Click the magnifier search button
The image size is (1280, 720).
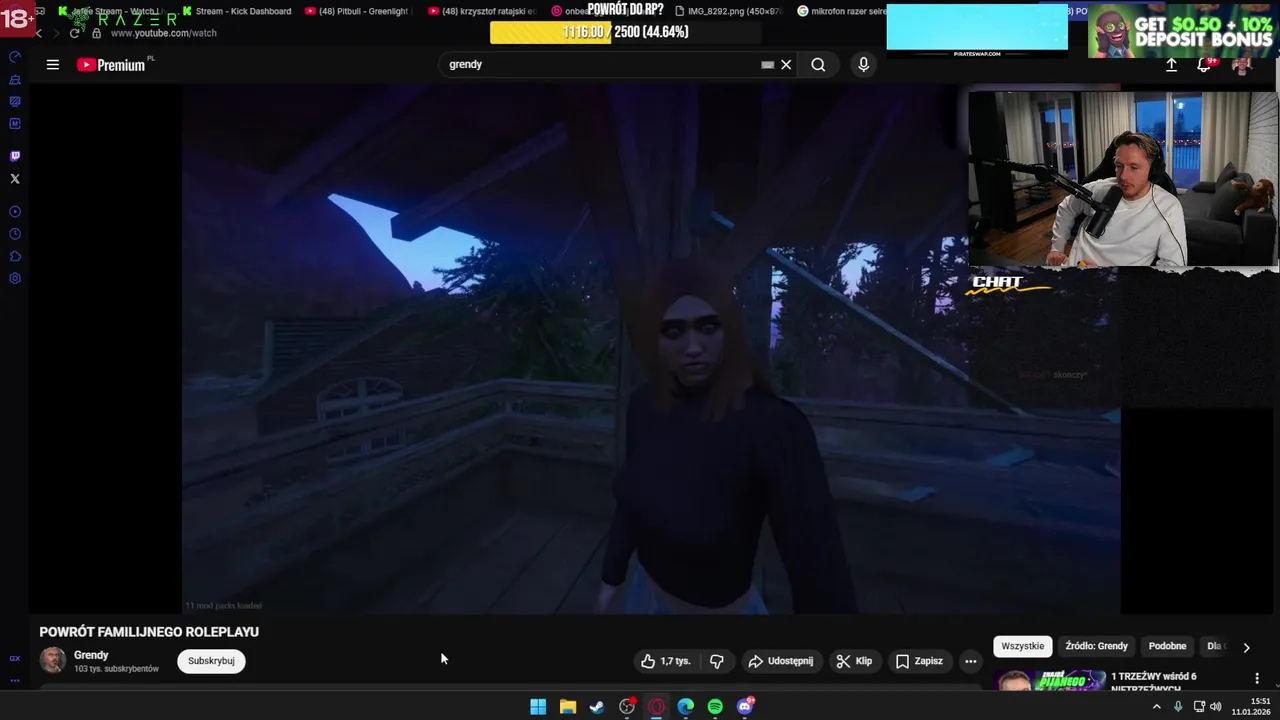(818, 65)
